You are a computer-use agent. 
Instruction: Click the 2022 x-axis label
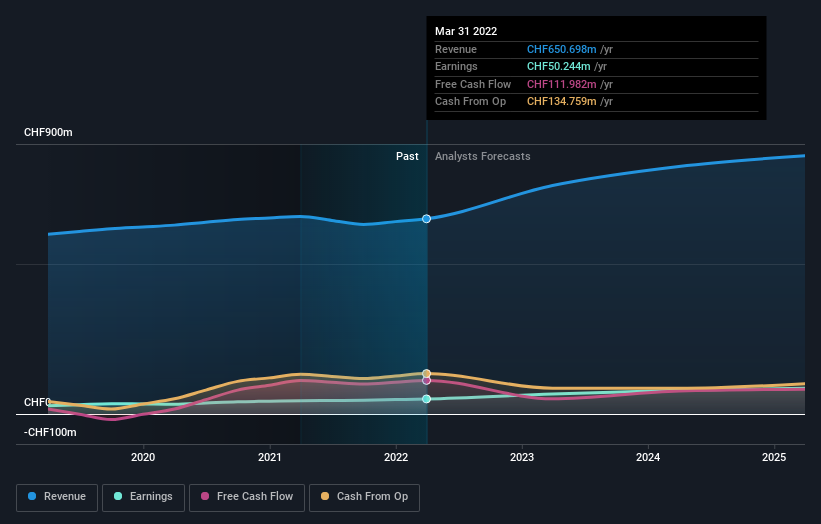[396, 458]
